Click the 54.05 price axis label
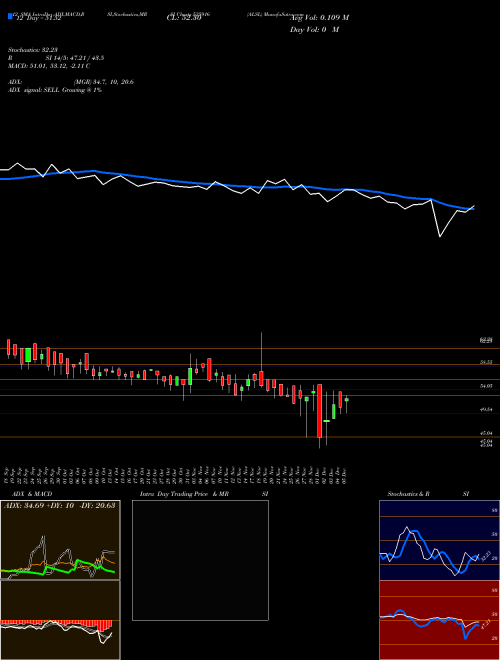 (x=487, y=386)
